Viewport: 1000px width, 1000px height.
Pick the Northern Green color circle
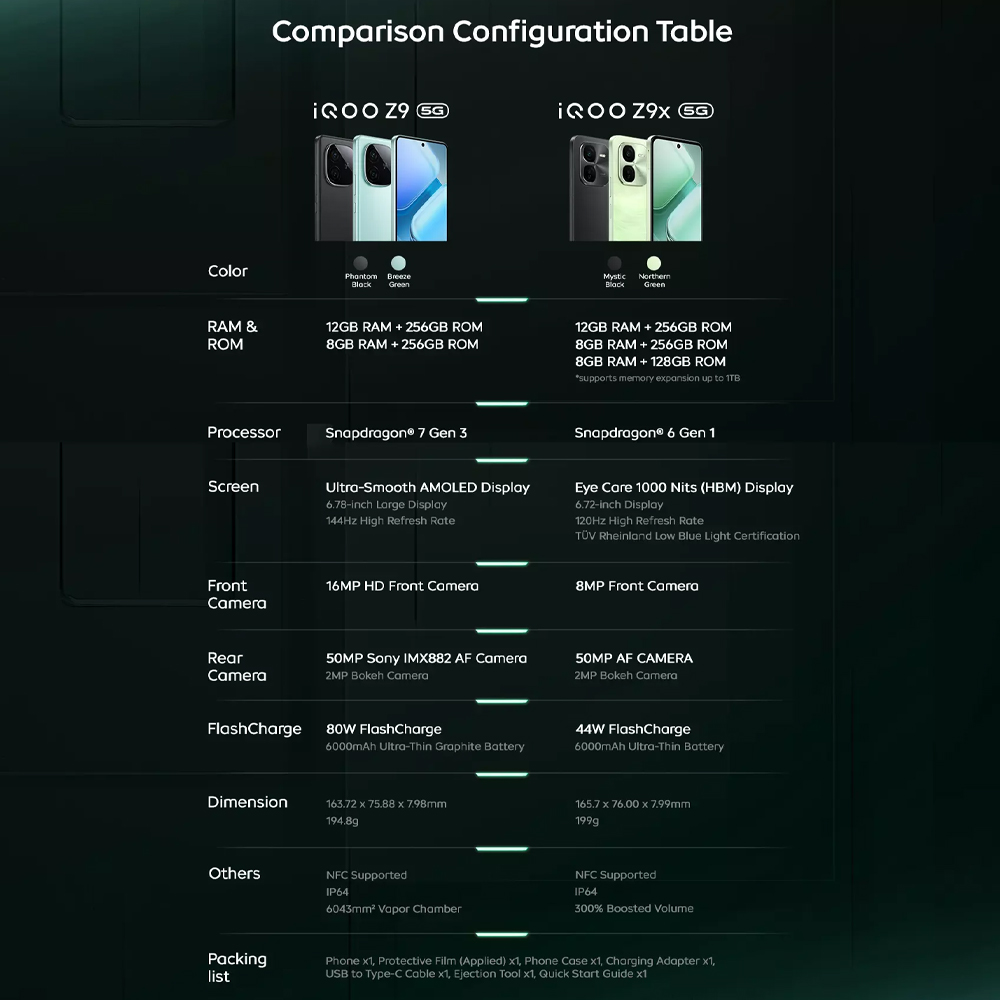(654, 263)
